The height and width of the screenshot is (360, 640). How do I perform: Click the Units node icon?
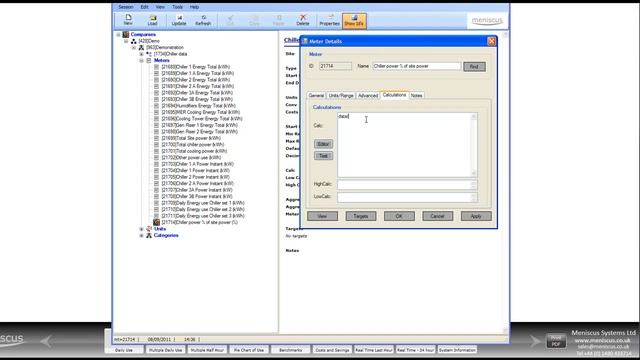149,229
